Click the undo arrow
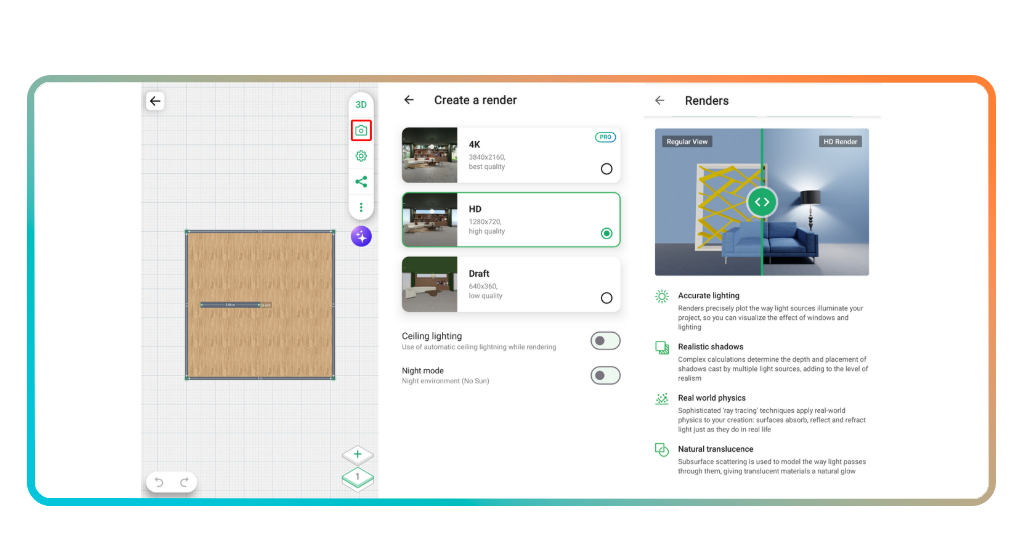Screen dimensions: 1024x536 pos(159,482)
